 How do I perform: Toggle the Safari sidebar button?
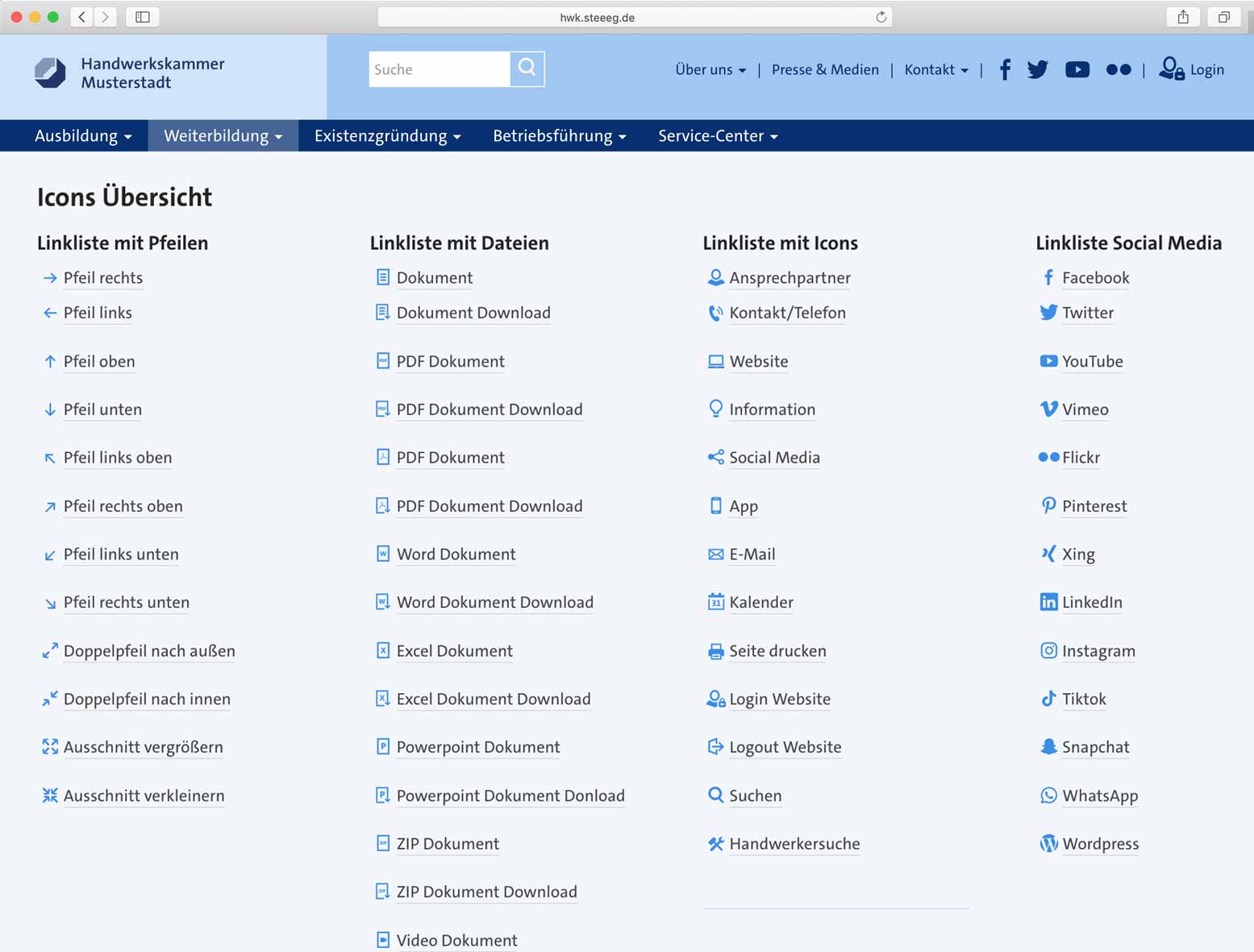click(143, 17)
